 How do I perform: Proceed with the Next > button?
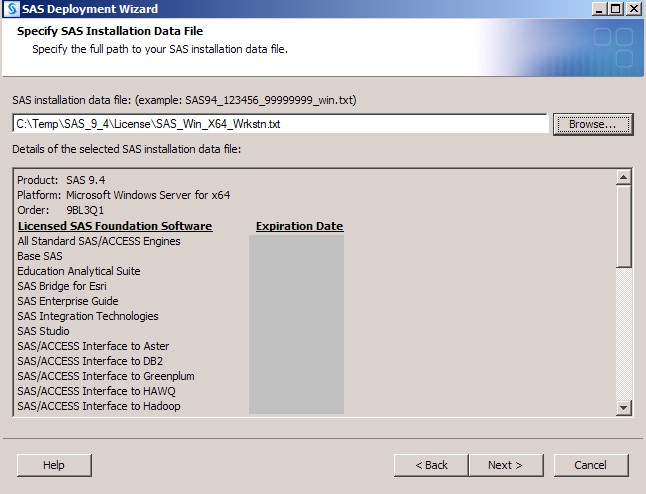[x=506, y=465]
